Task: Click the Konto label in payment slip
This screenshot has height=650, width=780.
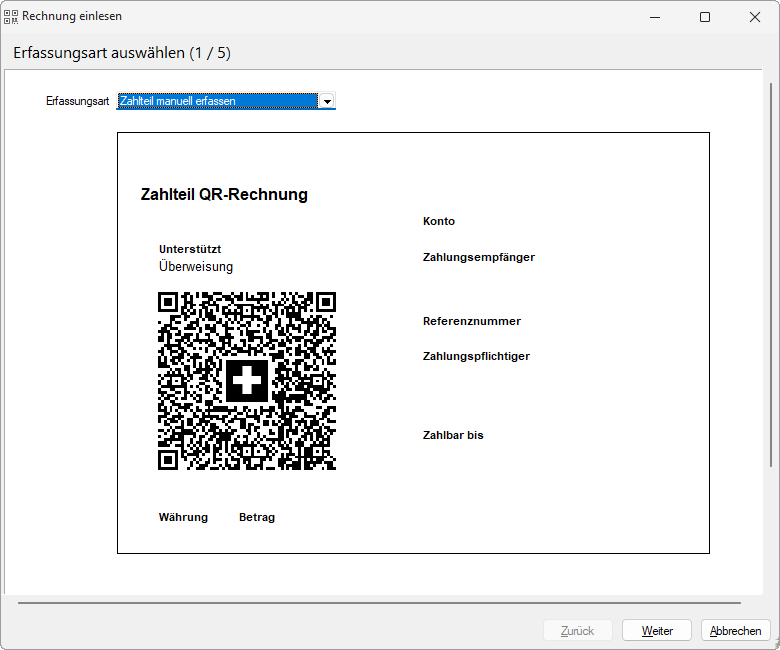Action: [438, 221]
